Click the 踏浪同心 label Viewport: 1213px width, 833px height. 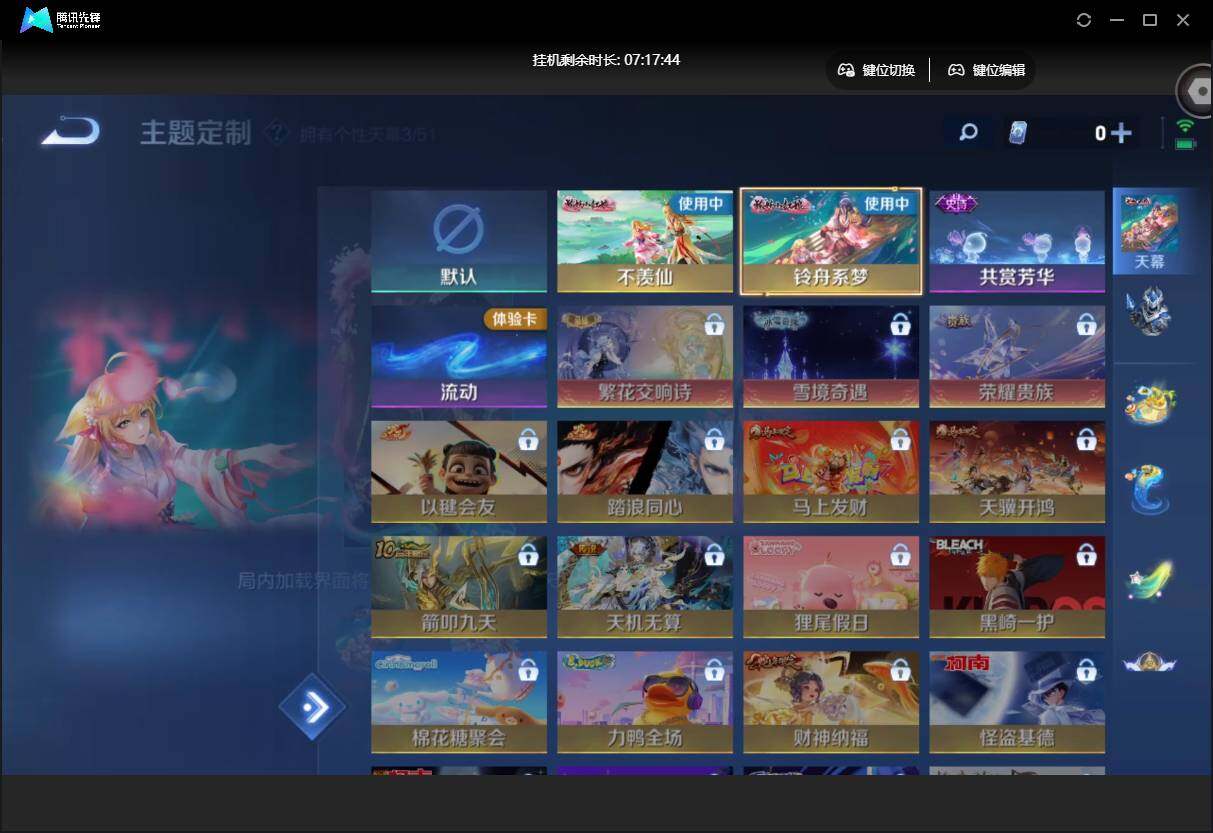(x=645, y=508)
